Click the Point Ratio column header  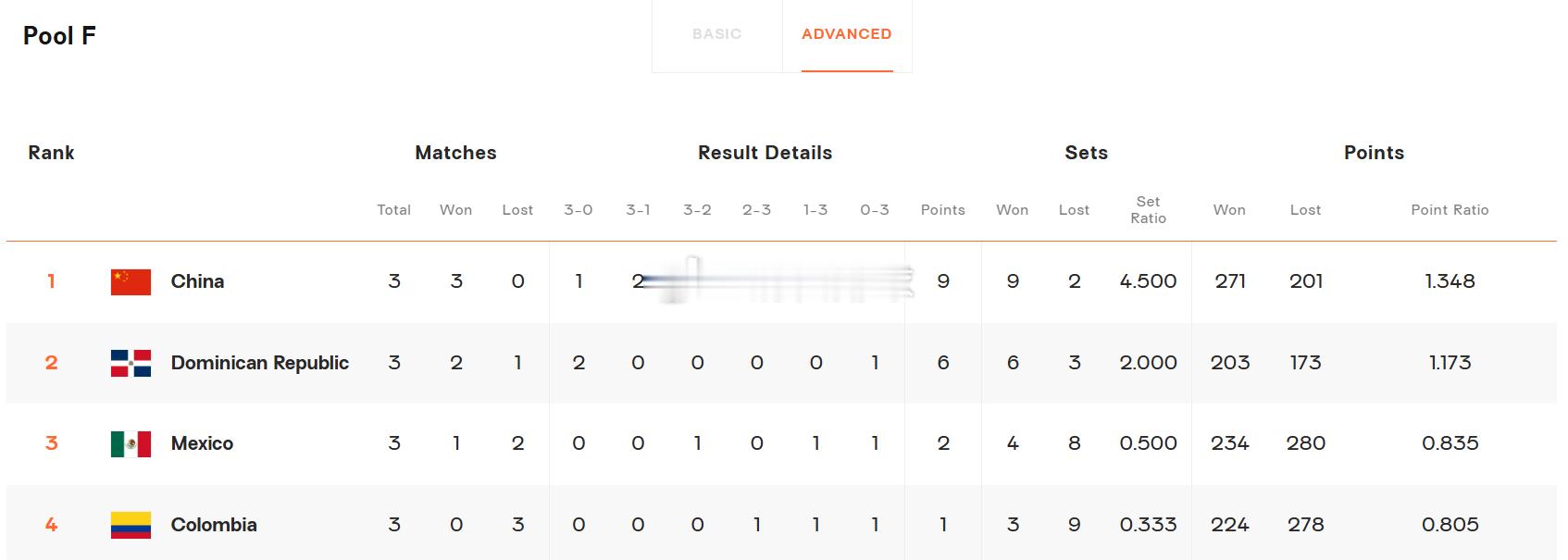(x=1450, y=210)
